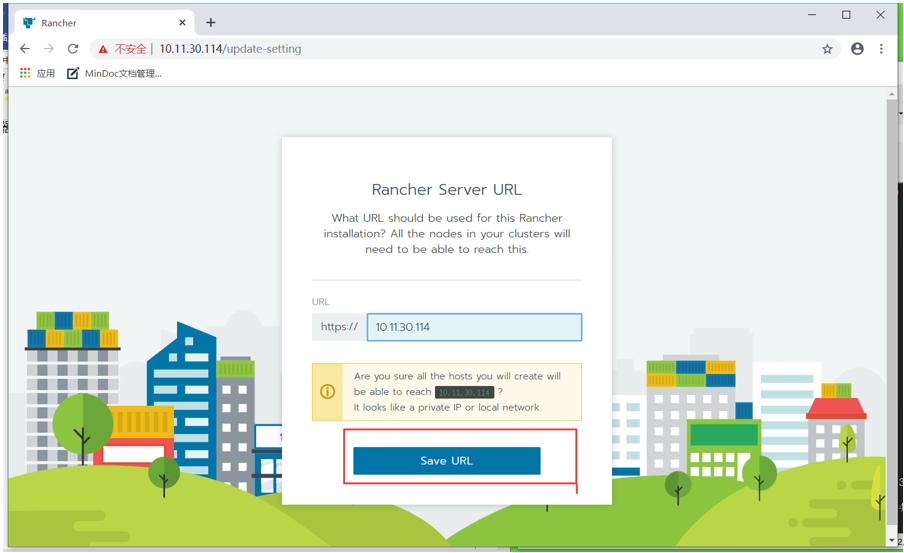Click the https:// prefix label
Viewport: 904px width, 553px height.
pyautogui.click(x=339, y=327)
